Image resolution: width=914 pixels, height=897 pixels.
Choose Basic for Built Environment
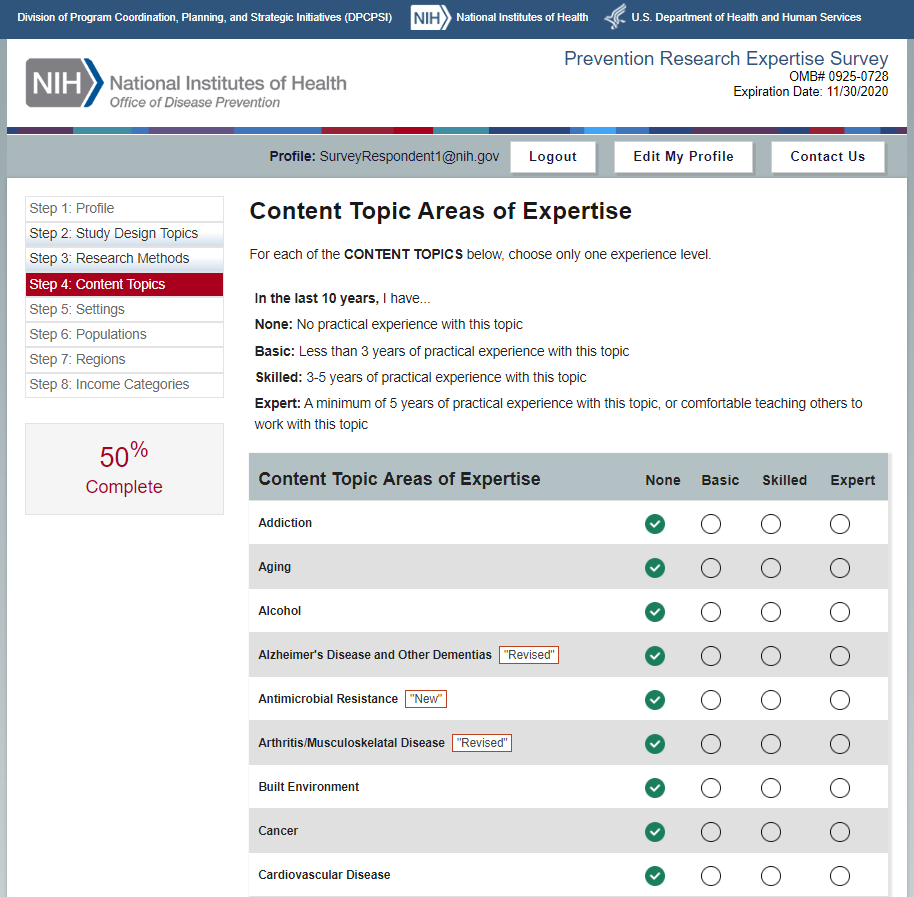coord(711,788)
